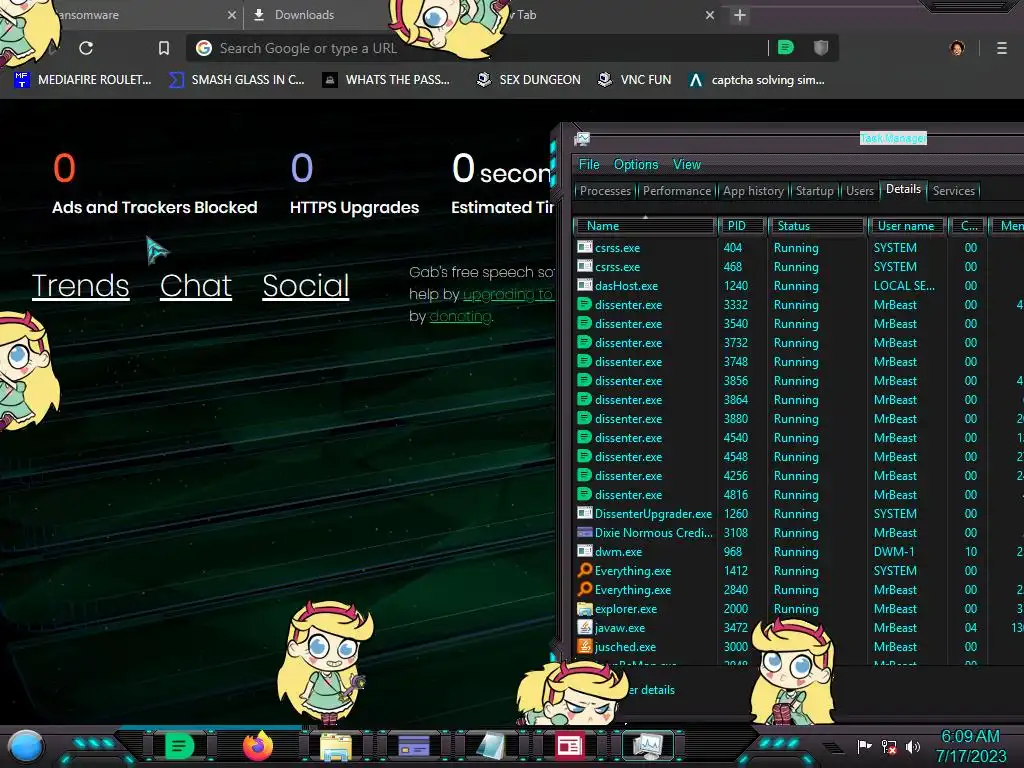
Task: Sort by the Status column header
Action: point(816,226)
